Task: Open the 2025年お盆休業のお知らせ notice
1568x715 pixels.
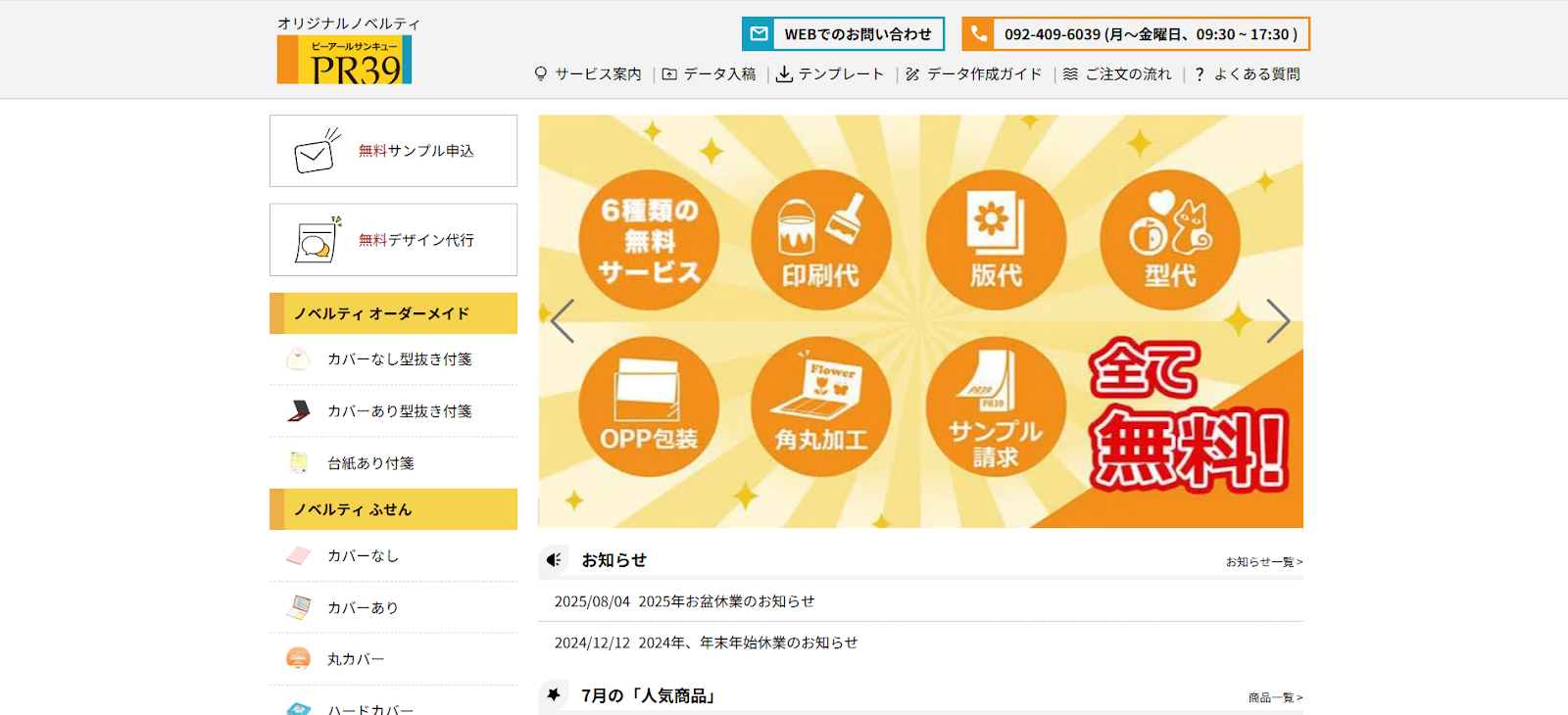Action: pos(726,601)
